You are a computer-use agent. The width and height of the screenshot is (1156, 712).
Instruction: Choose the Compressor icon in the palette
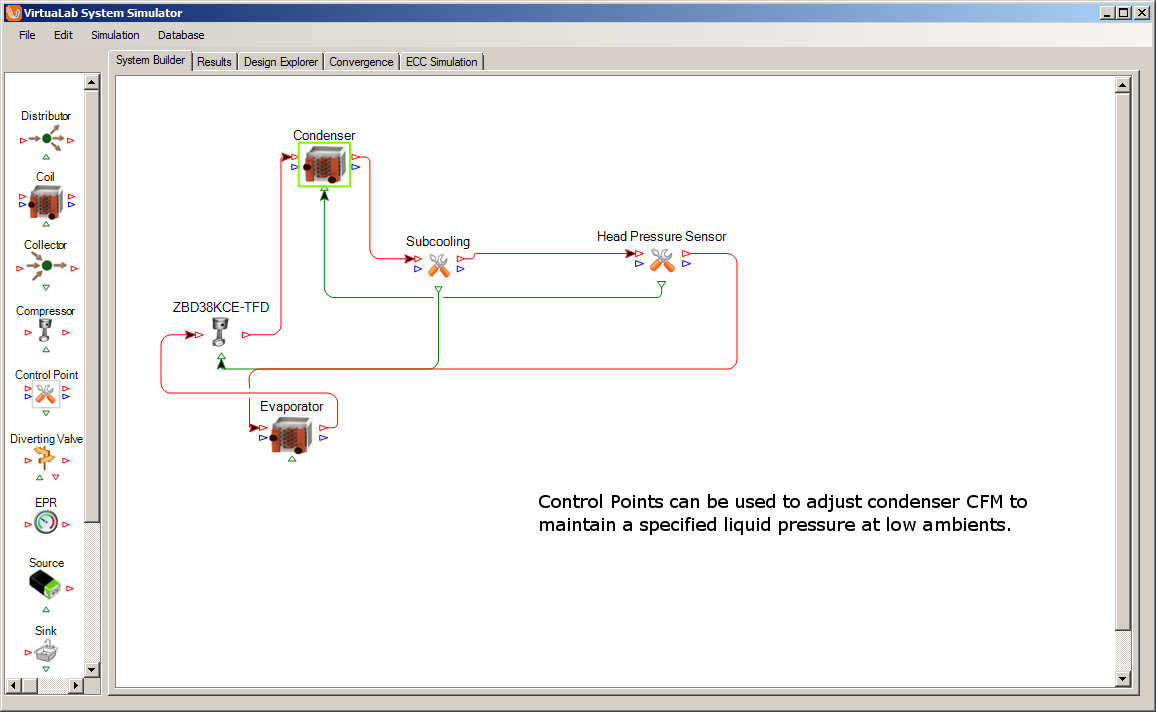[46, 331]
